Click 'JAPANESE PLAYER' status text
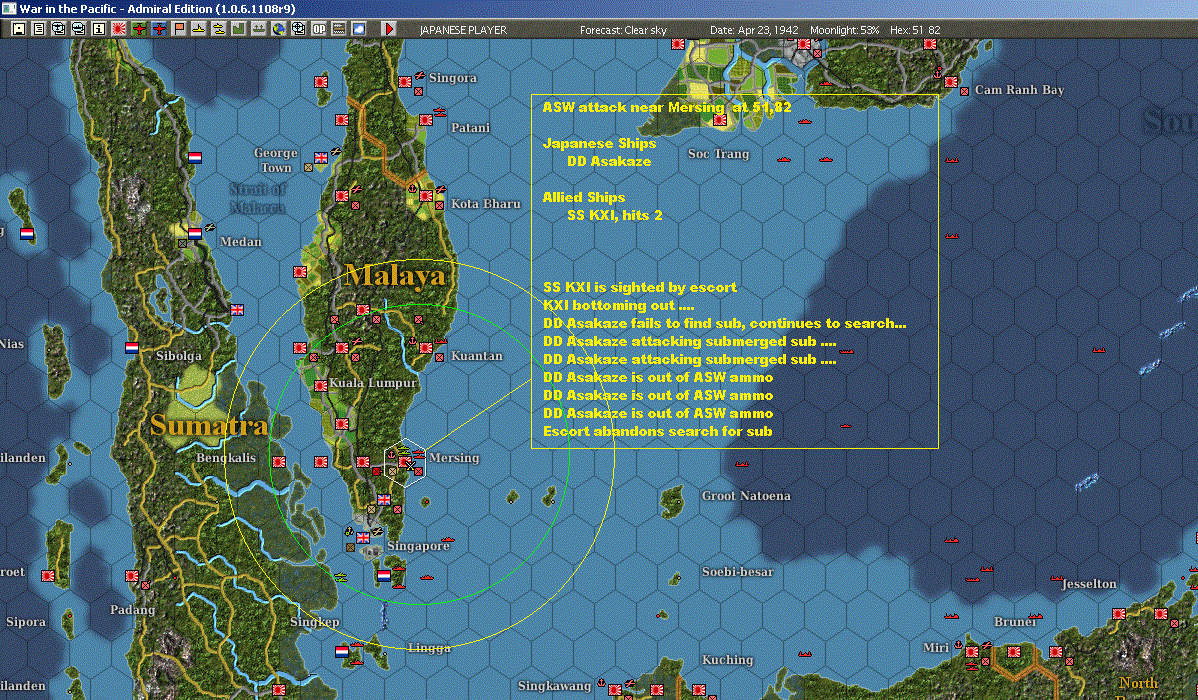The width and height of the screenshot is (1198, 700). pos(463,30)
